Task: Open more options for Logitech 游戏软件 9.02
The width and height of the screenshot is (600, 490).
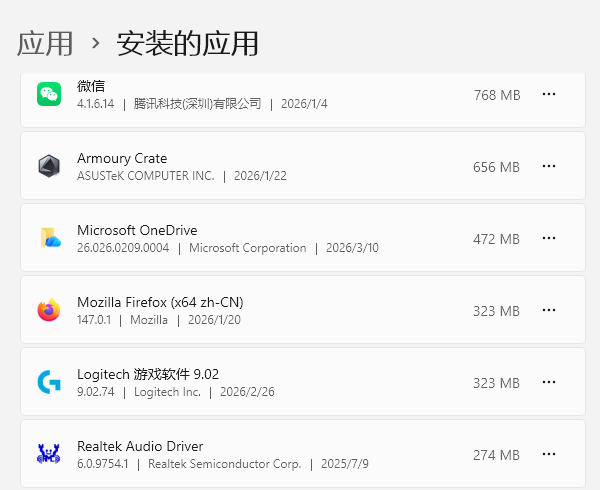Action: (549, 383)
